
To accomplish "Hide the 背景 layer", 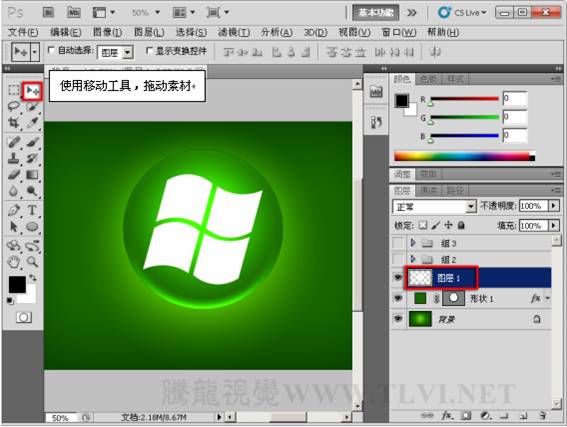I will pyautogui.click(x=398, y=319).
